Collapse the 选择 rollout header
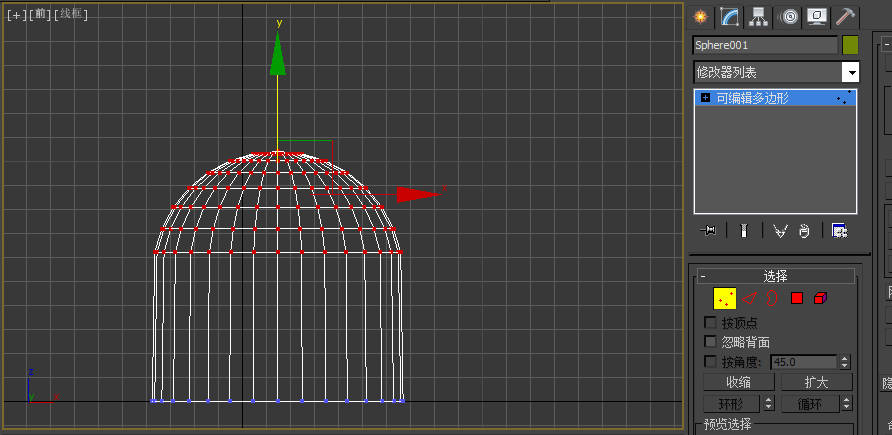The height and width of the screenshot is (435, 892). click(x=776, y=276)
